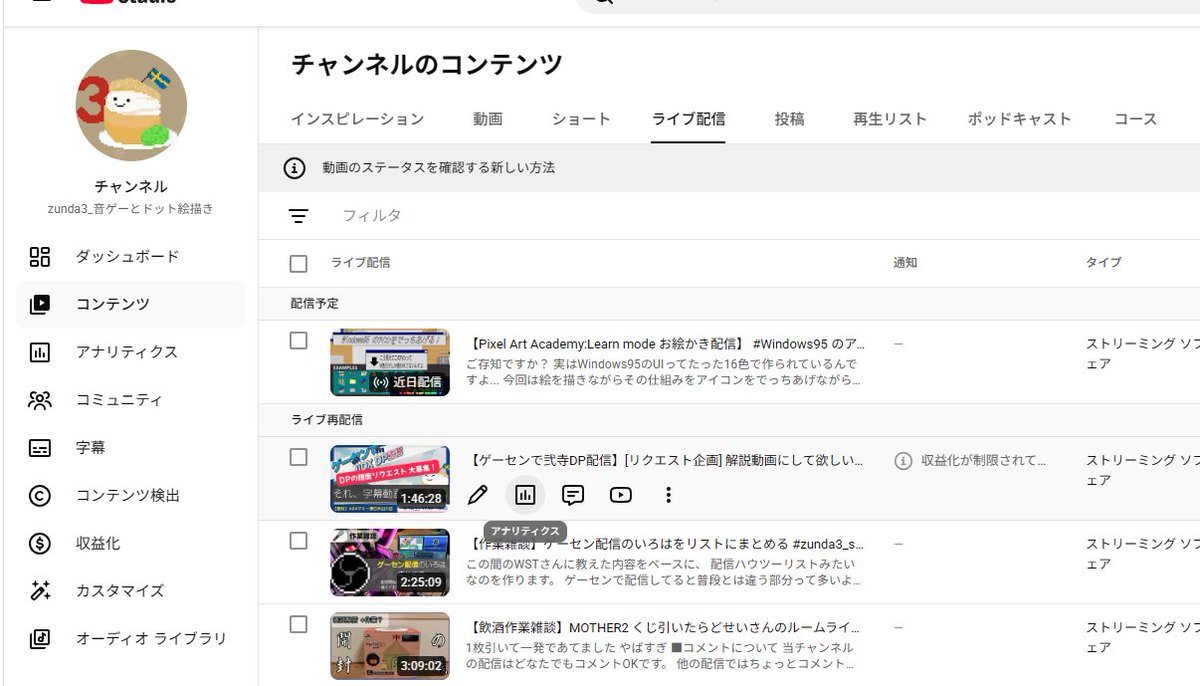
Task: Open the 収益化 dollar icon
Action: click(40, 543)
